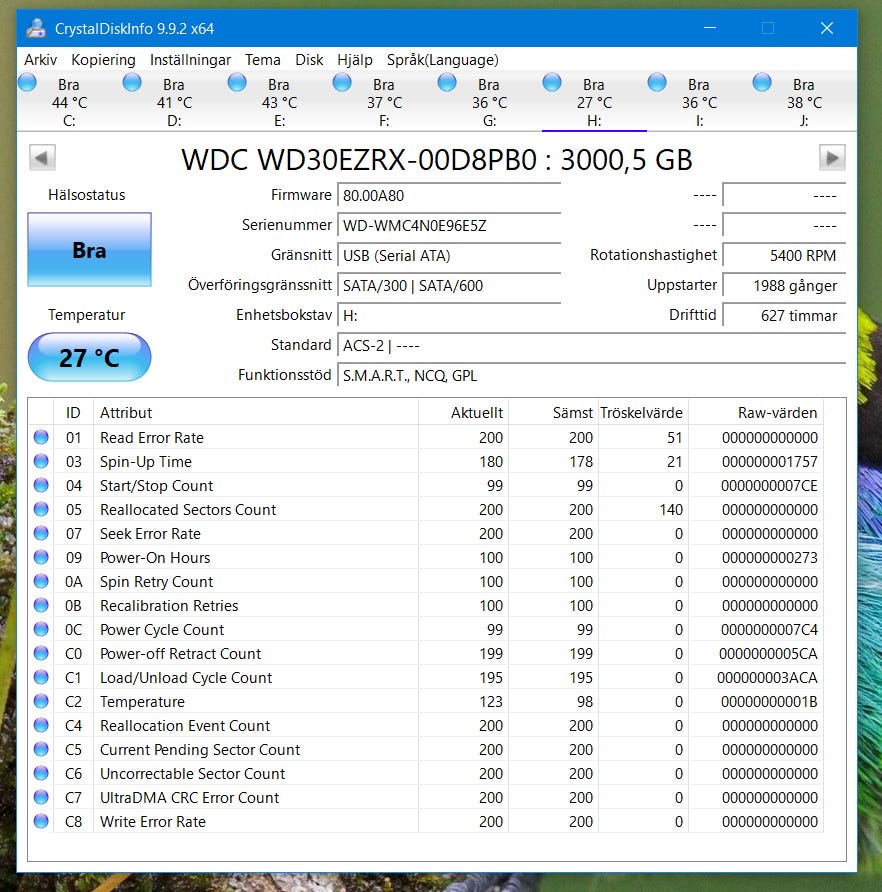
Task: Click status orb of Power-On Hours row
Action: click(41, 557)
